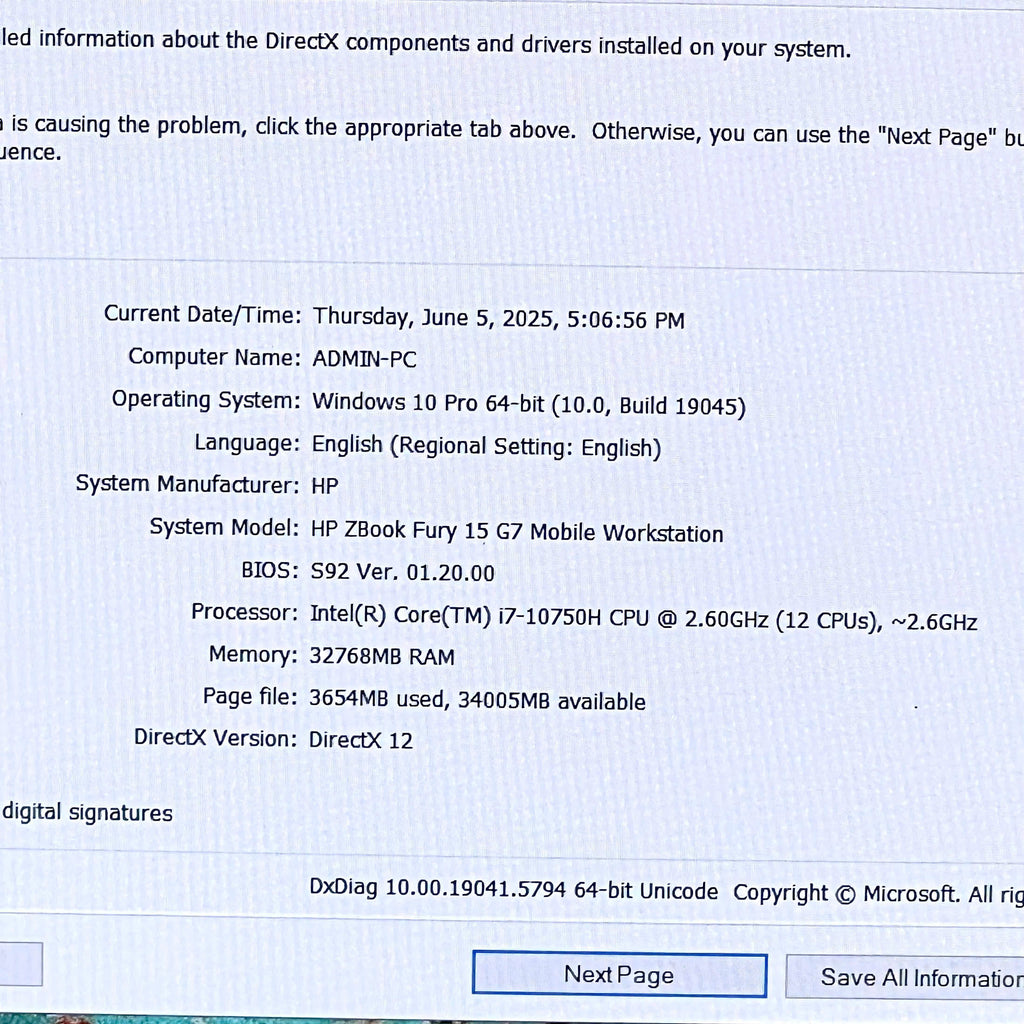Click the digital signatures checkbox label

point(87,812)
